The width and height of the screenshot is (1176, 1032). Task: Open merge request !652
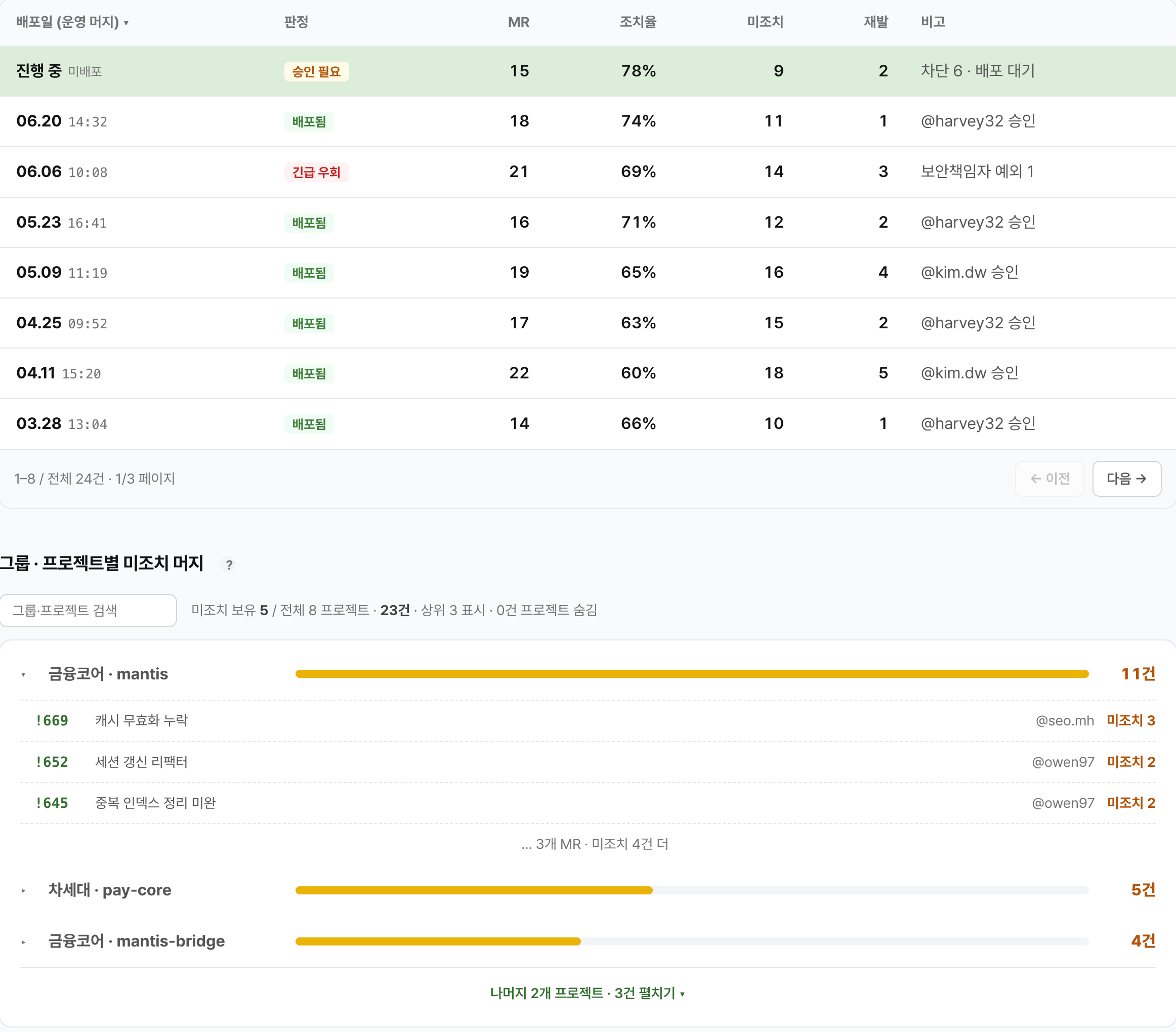pyautogui.click(x=52, y=762)
